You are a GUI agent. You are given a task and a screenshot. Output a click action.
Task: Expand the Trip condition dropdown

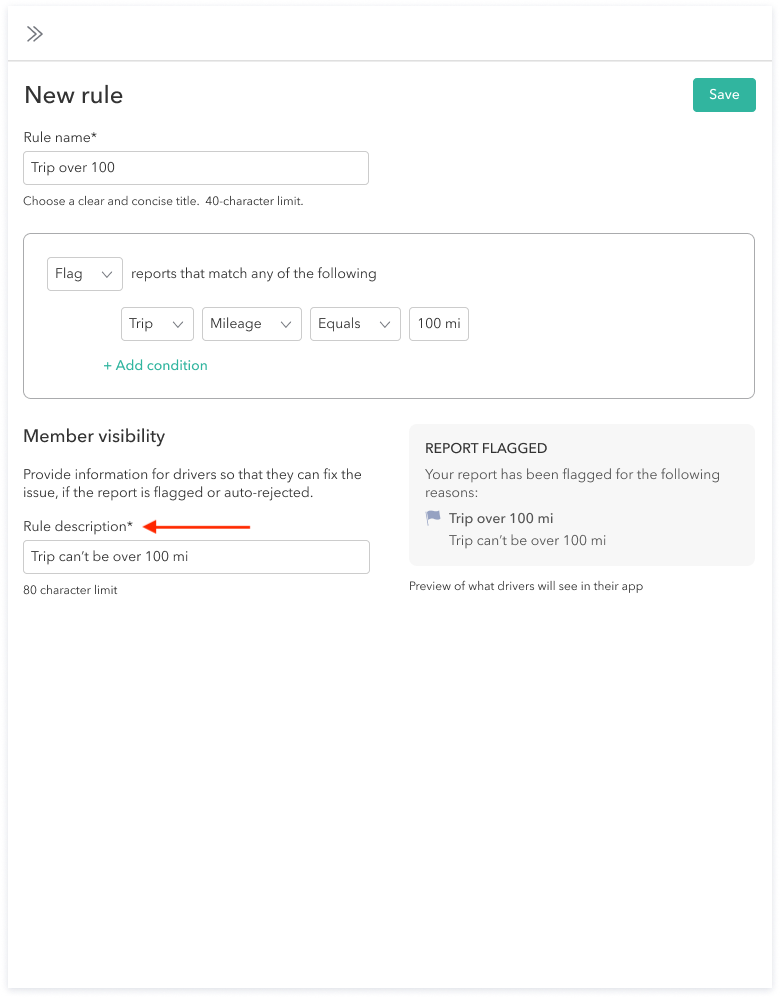pyautogui.click(x=157, y=324)
